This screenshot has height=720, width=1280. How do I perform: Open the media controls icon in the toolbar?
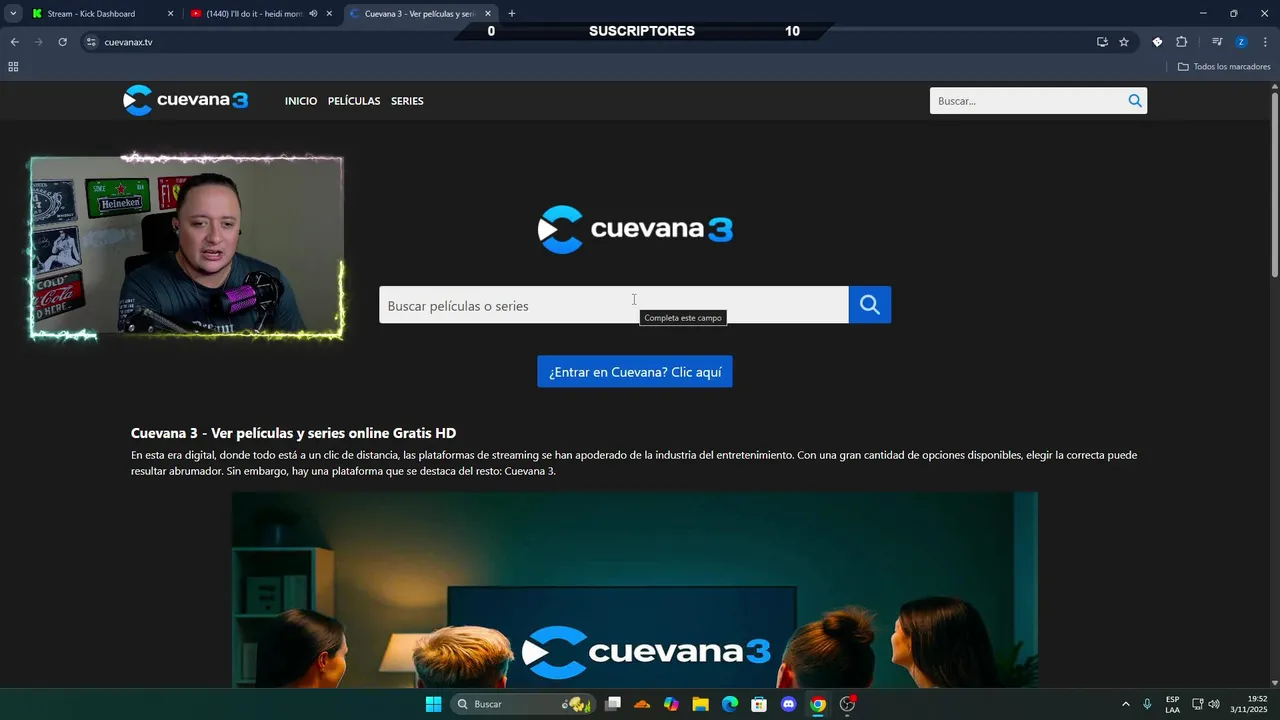click(x=1217, y=42)
